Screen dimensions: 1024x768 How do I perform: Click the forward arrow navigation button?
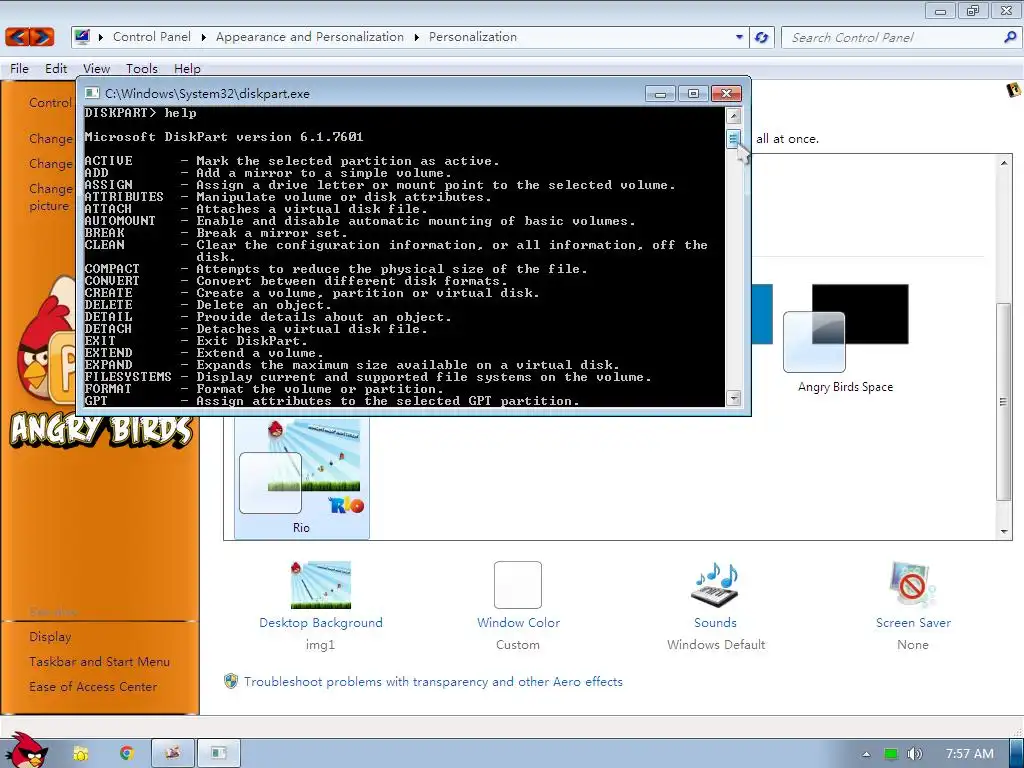pyautogui.click(x=42, y=37)
